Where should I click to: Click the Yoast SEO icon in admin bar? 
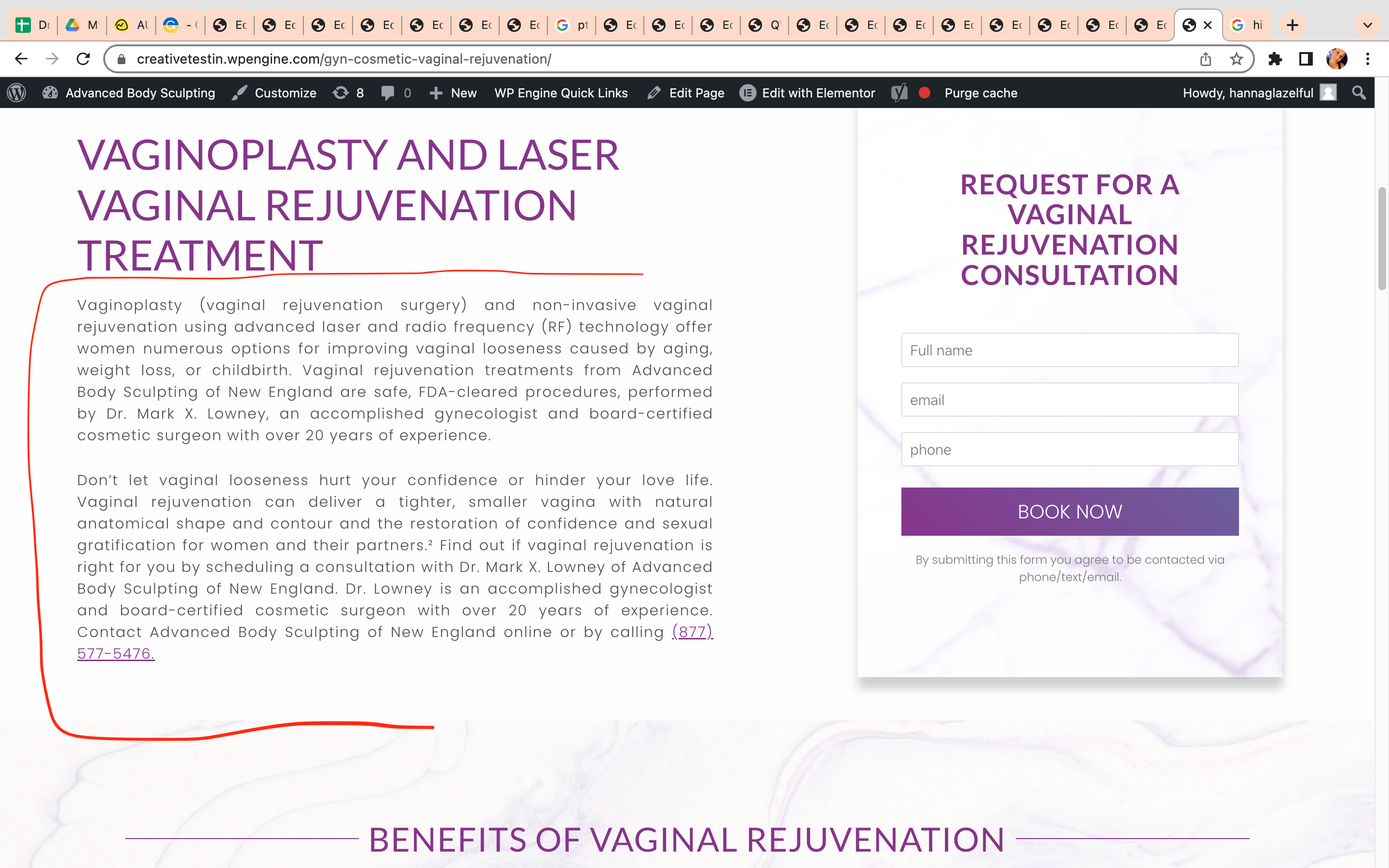click(x=899, y=93)
